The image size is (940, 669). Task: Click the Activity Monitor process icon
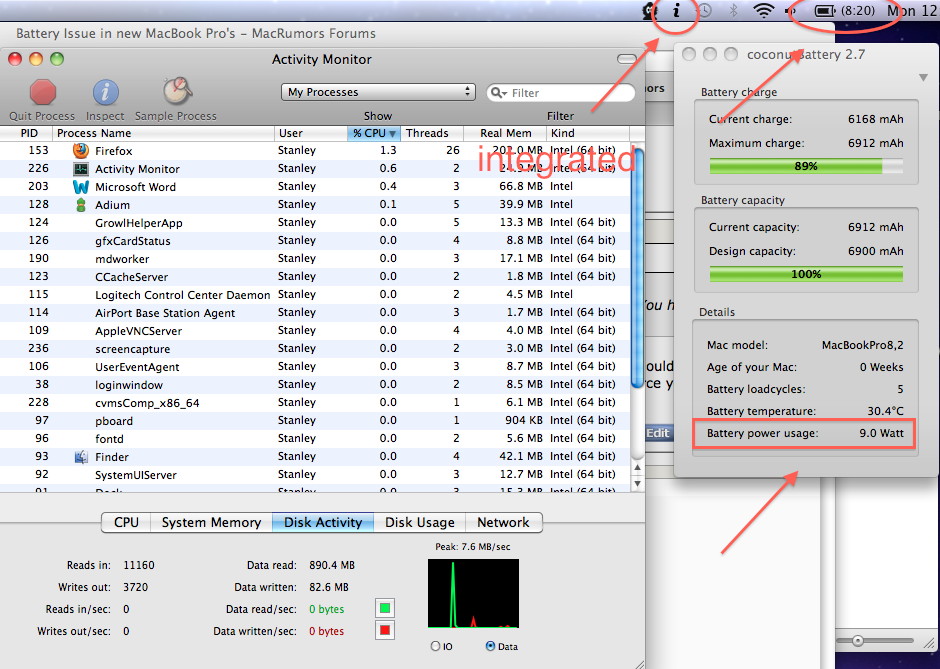coord(81,169)
